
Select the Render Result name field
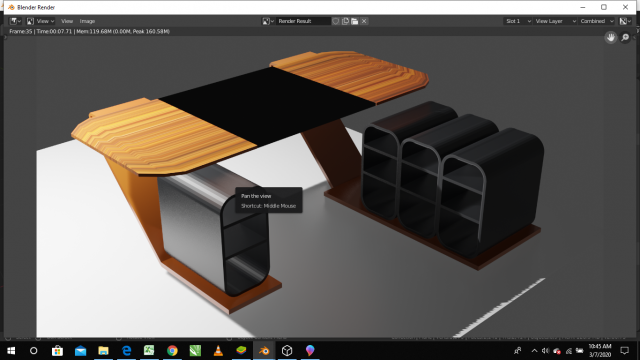pyautogui.click(x=303, y=21)
